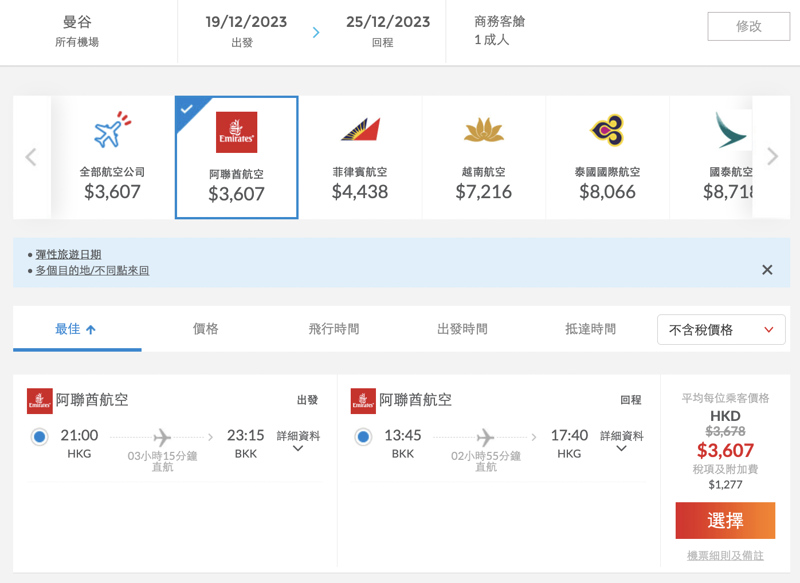
Task: Open the 不含稅價格 price dropdown
Action: (721, 329)
